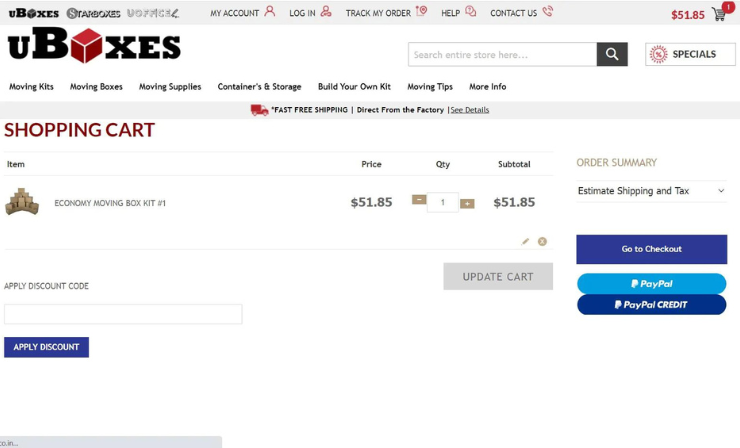Click the shopping cart icon in header
The height and width of the screenshot is (448, 740).
click(x=719, y=14)
